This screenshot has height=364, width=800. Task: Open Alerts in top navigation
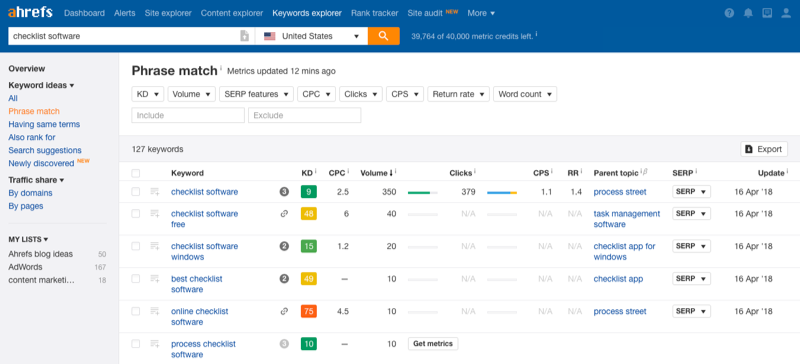(x=125, y=13)
